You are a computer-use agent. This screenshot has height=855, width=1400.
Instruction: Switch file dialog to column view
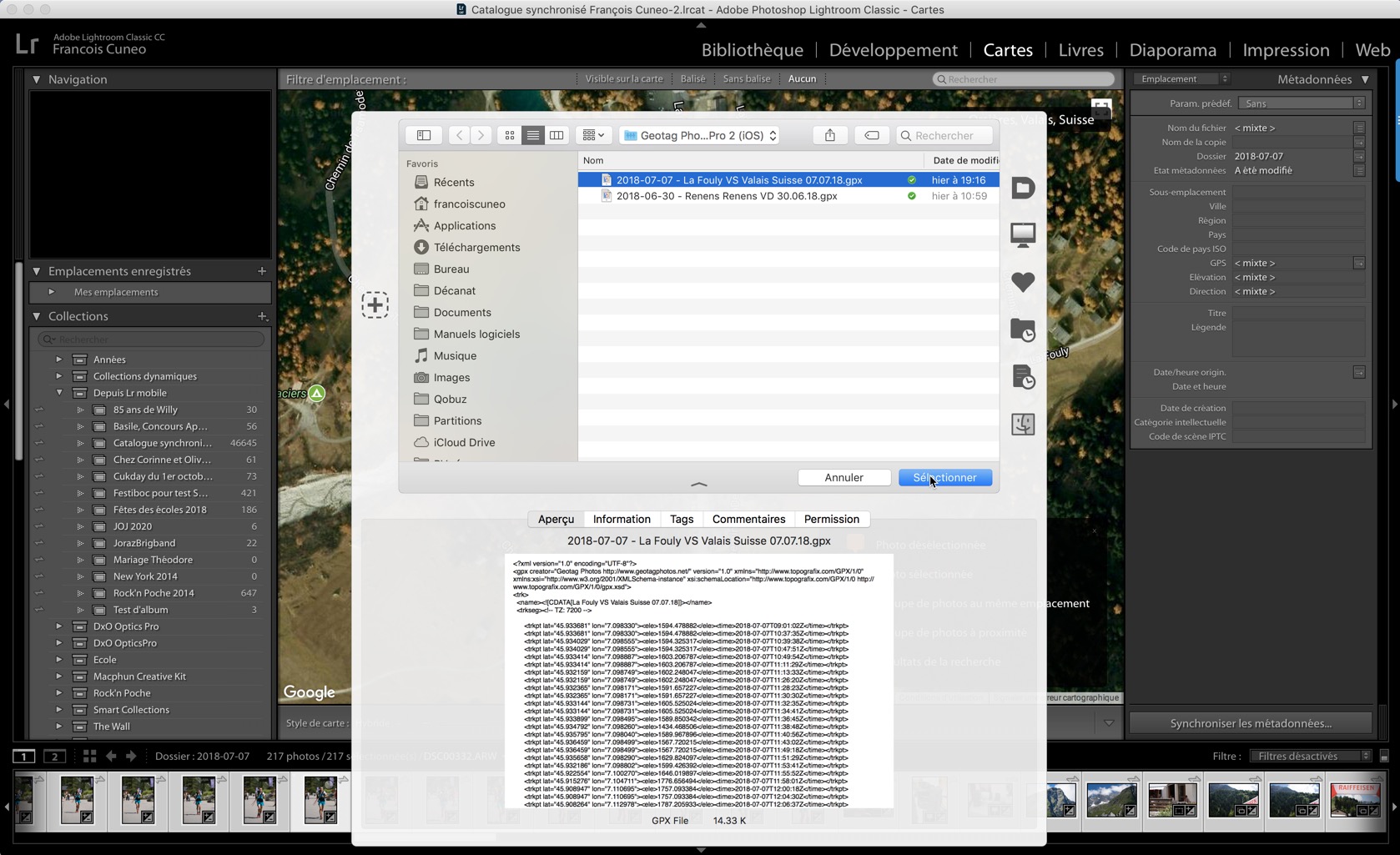coord(556,135)
